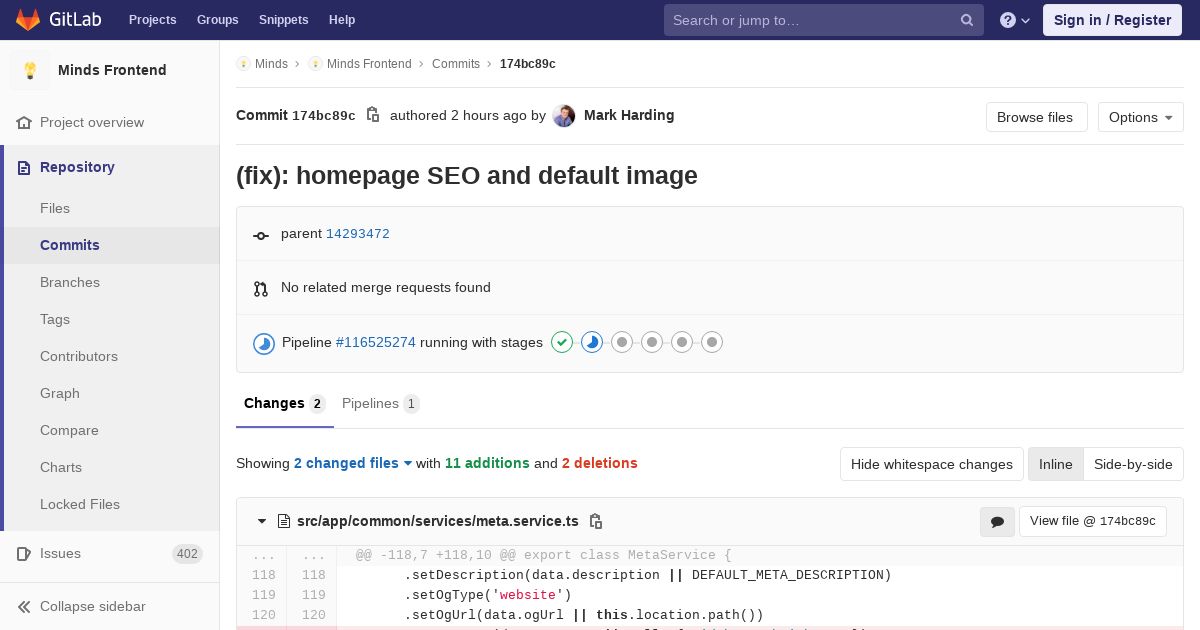Copy file path of meta.service.ts
The height and width of the screenshot is (630, 1200).
[596, 521]
